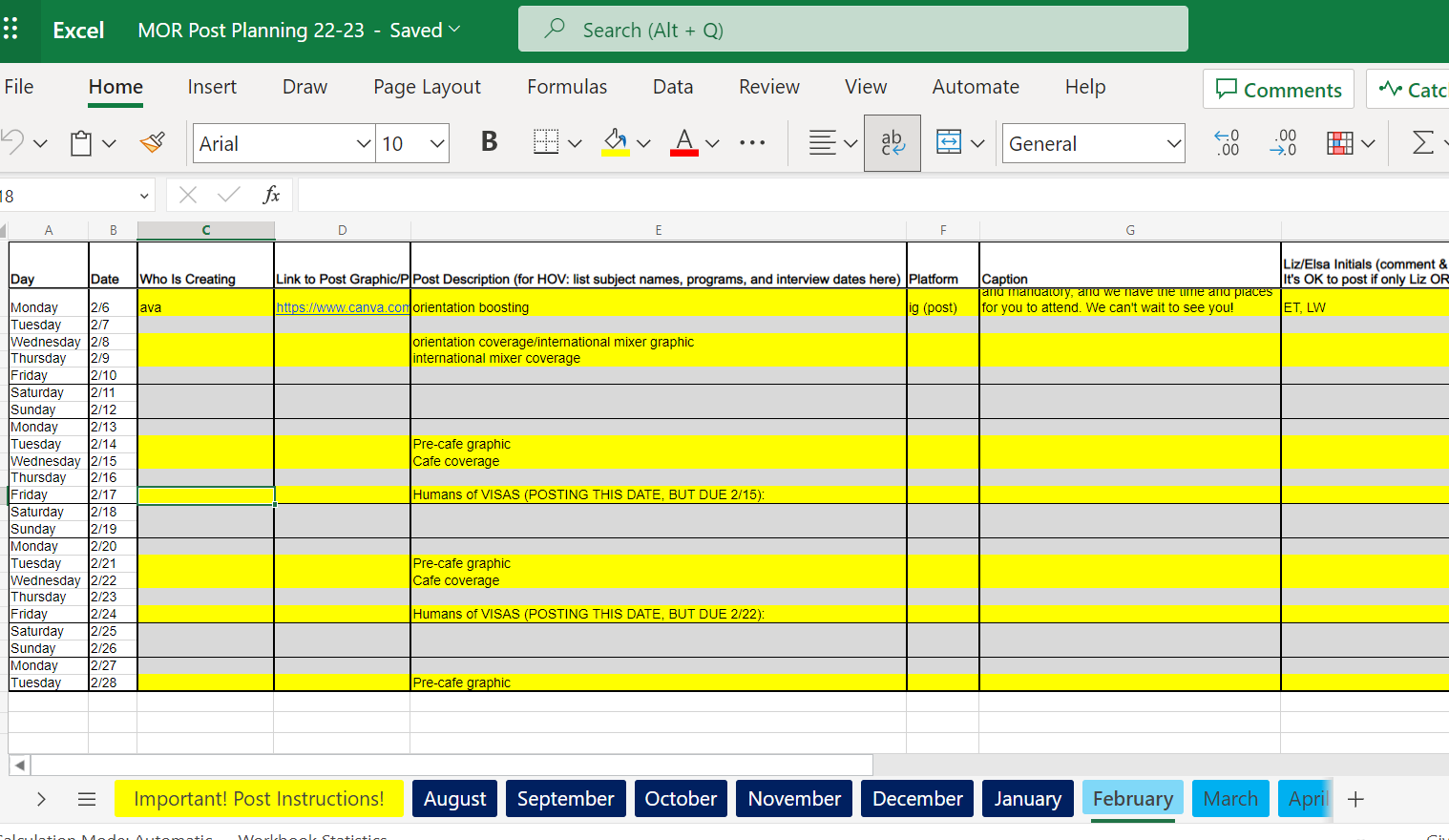Viewport: 1449px width, 840px height.
Task: Click the Borders icon in the ribbon
Action: 546,143
